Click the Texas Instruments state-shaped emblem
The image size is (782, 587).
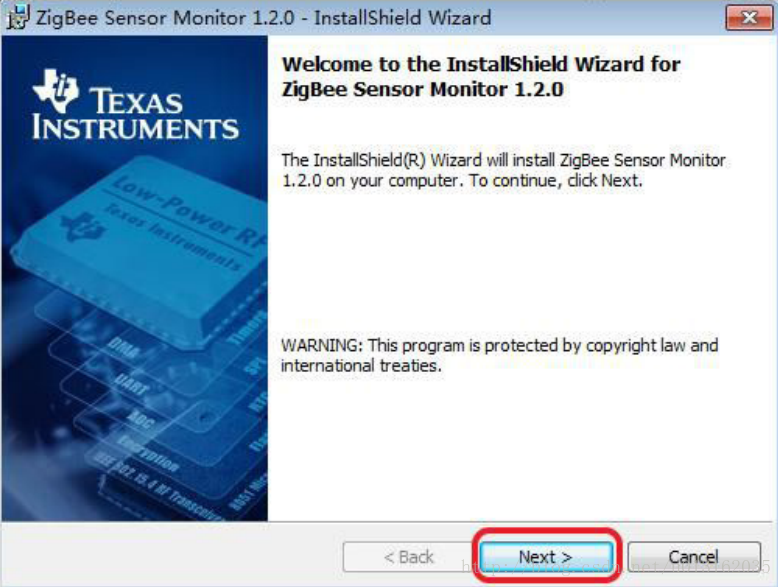click(56, 91)
